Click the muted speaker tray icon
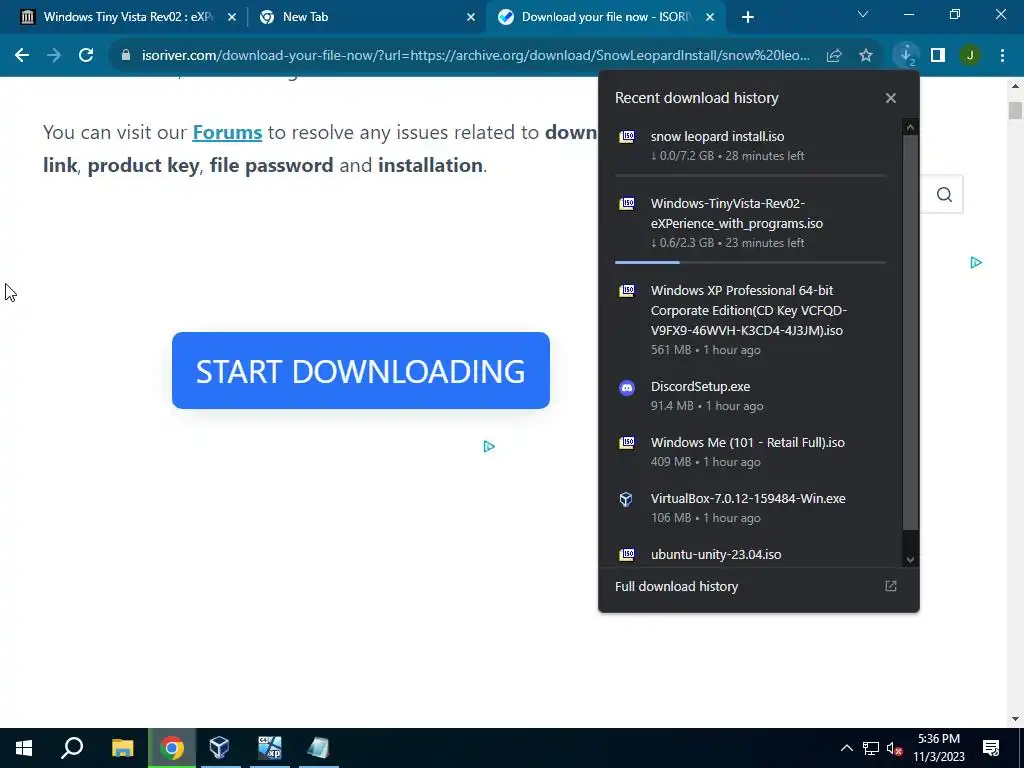The width and height of the screenshot is (1024, 768). [x=894, y=748]
